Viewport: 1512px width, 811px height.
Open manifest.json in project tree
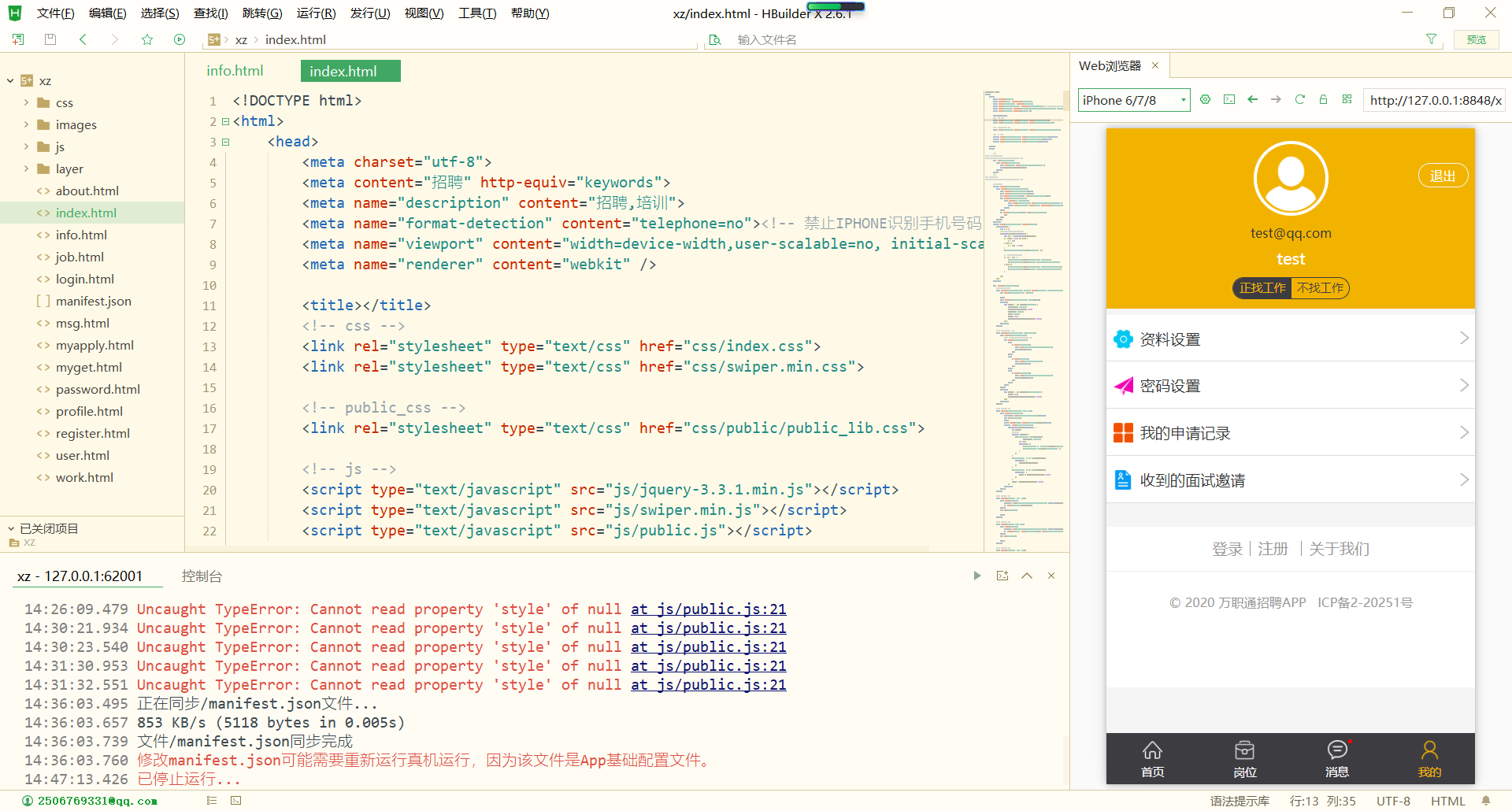94,301
